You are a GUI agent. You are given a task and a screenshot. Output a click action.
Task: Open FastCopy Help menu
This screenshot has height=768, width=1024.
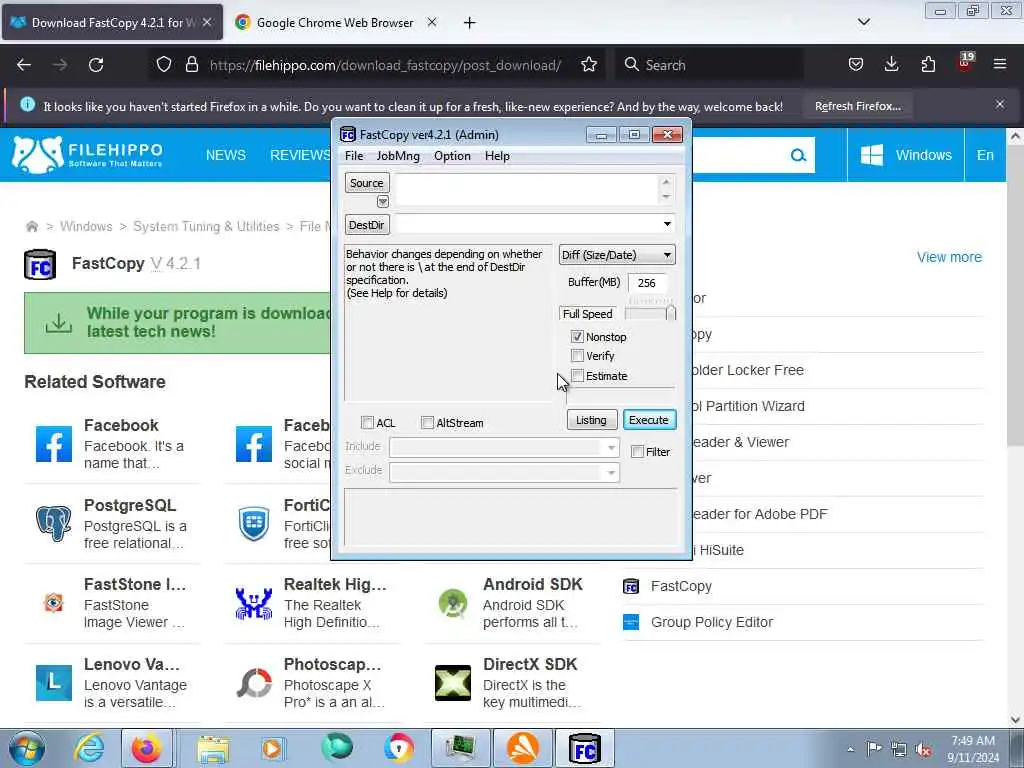coord(497,156)
